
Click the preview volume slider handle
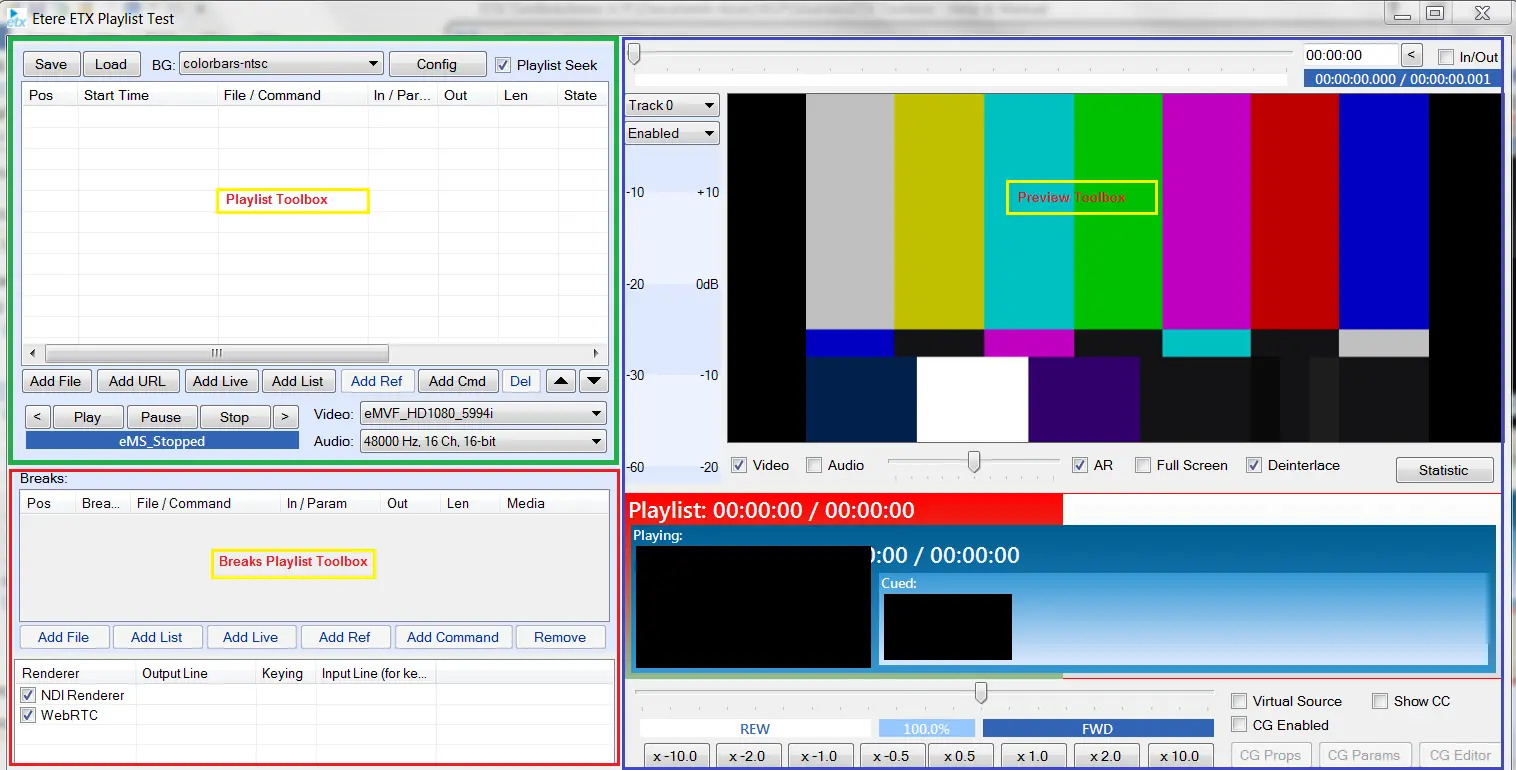coord(973,462)
